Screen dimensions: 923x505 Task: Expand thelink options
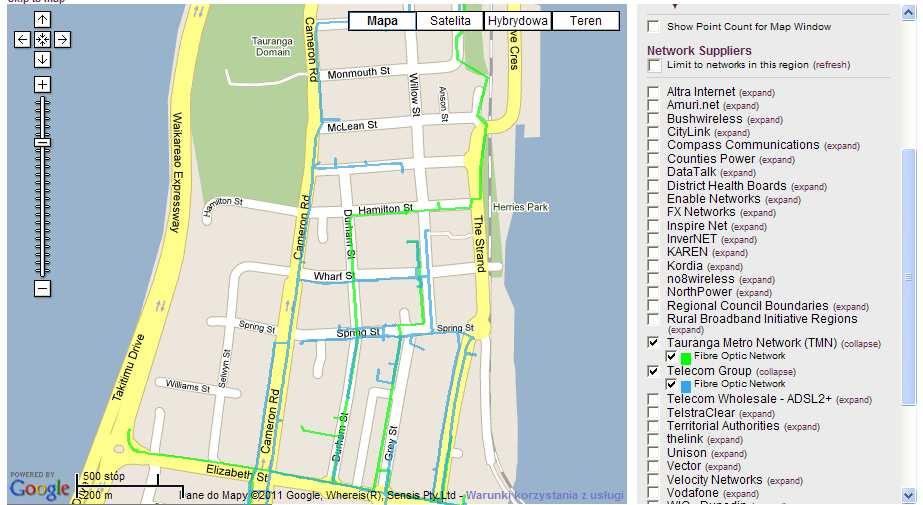point(725,440)
